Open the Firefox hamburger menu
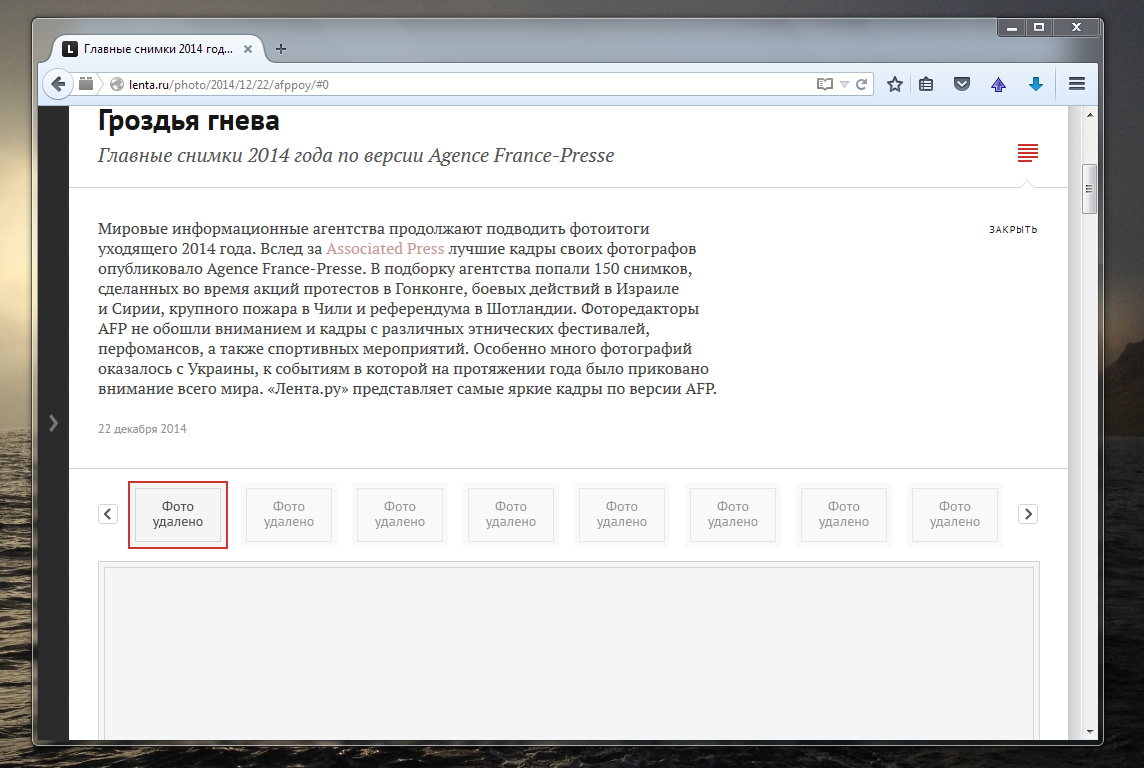Image resolution: width=1144 pixels, height=768 pixels. (x=1076, y=84)
